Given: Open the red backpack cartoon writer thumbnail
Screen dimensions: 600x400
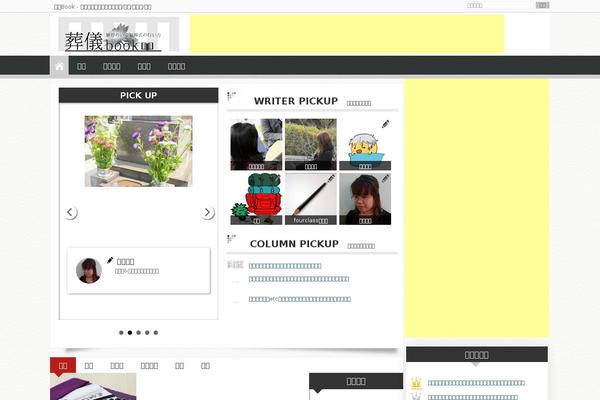Looking at the screenshot, I should 256,199.
